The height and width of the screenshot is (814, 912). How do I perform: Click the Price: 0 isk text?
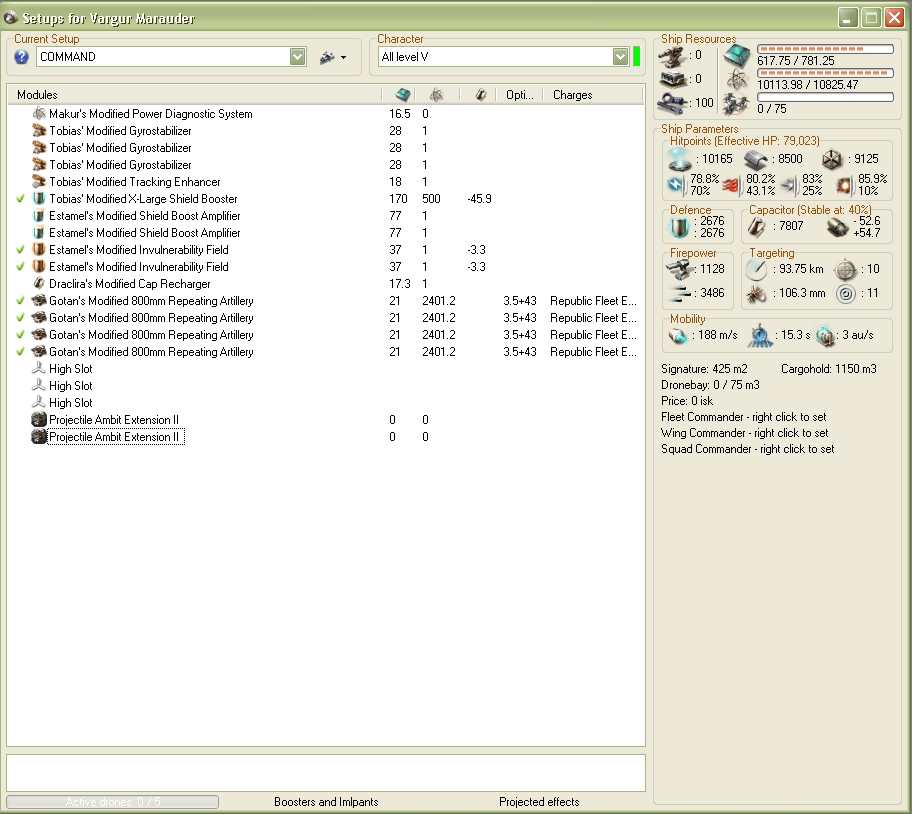[x=687, y=401]
